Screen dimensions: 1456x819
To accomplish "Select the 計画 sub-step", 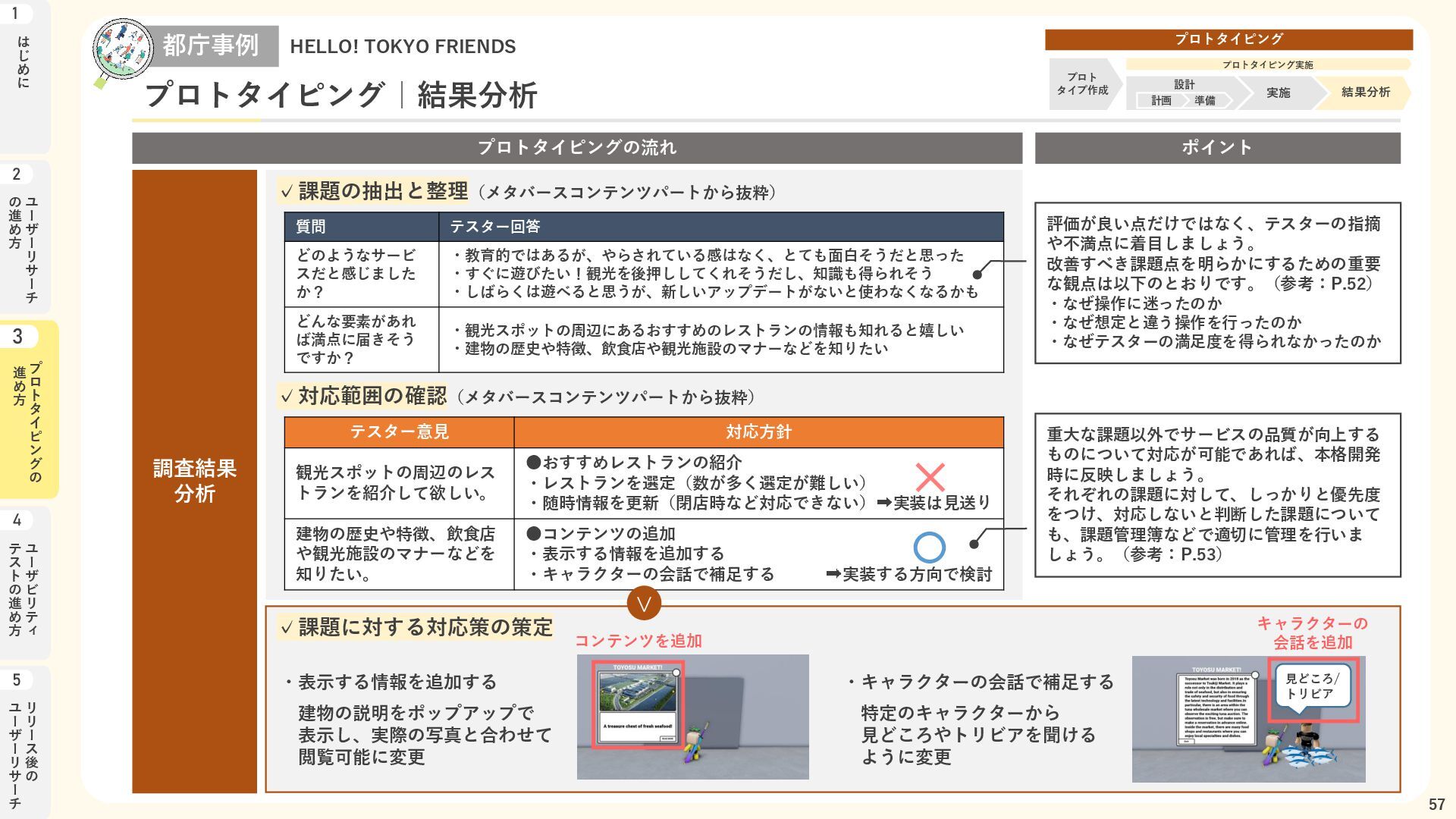I will [x=1161, y=100].
